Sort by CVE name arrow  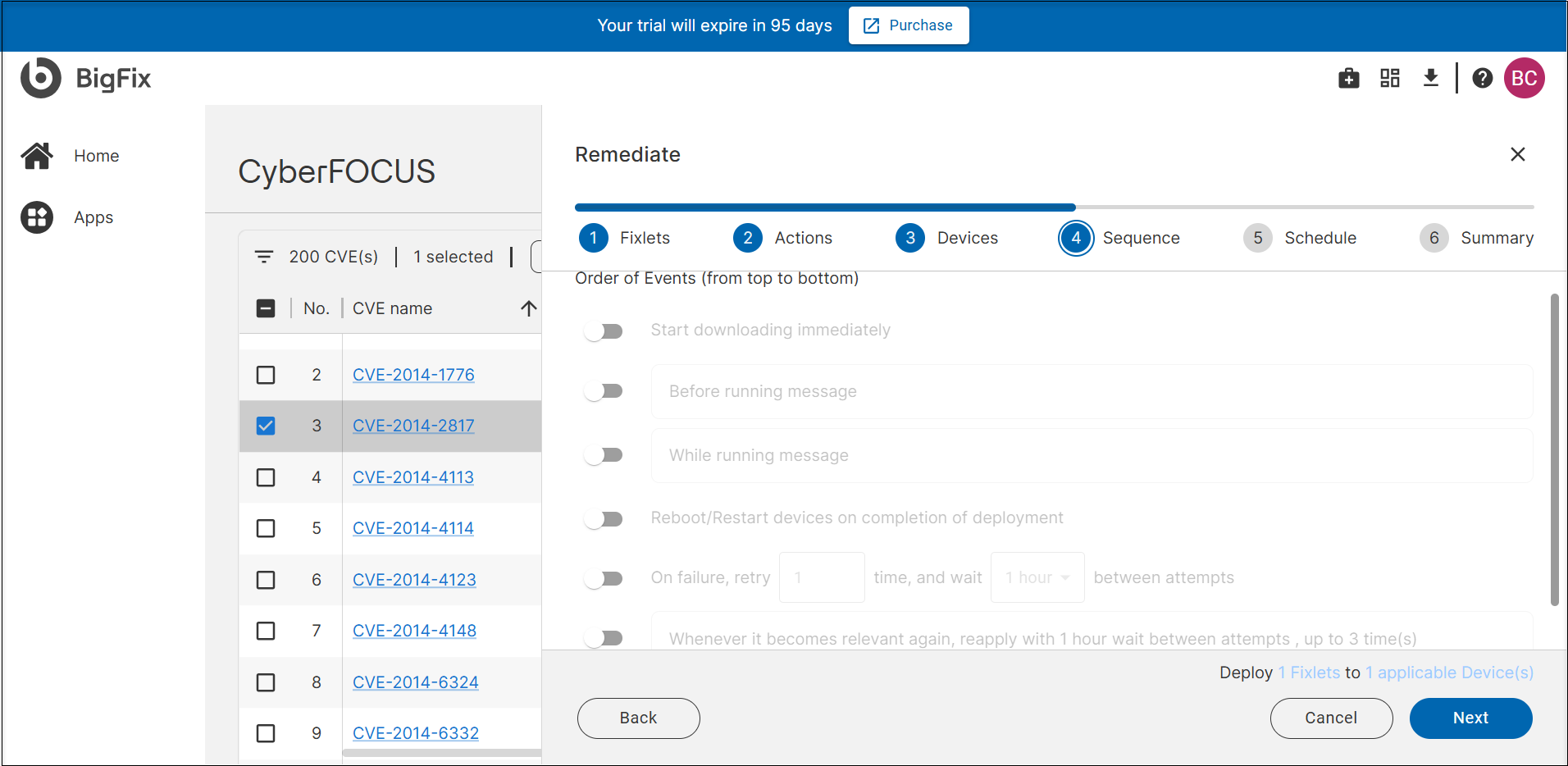tap(528, 308)
